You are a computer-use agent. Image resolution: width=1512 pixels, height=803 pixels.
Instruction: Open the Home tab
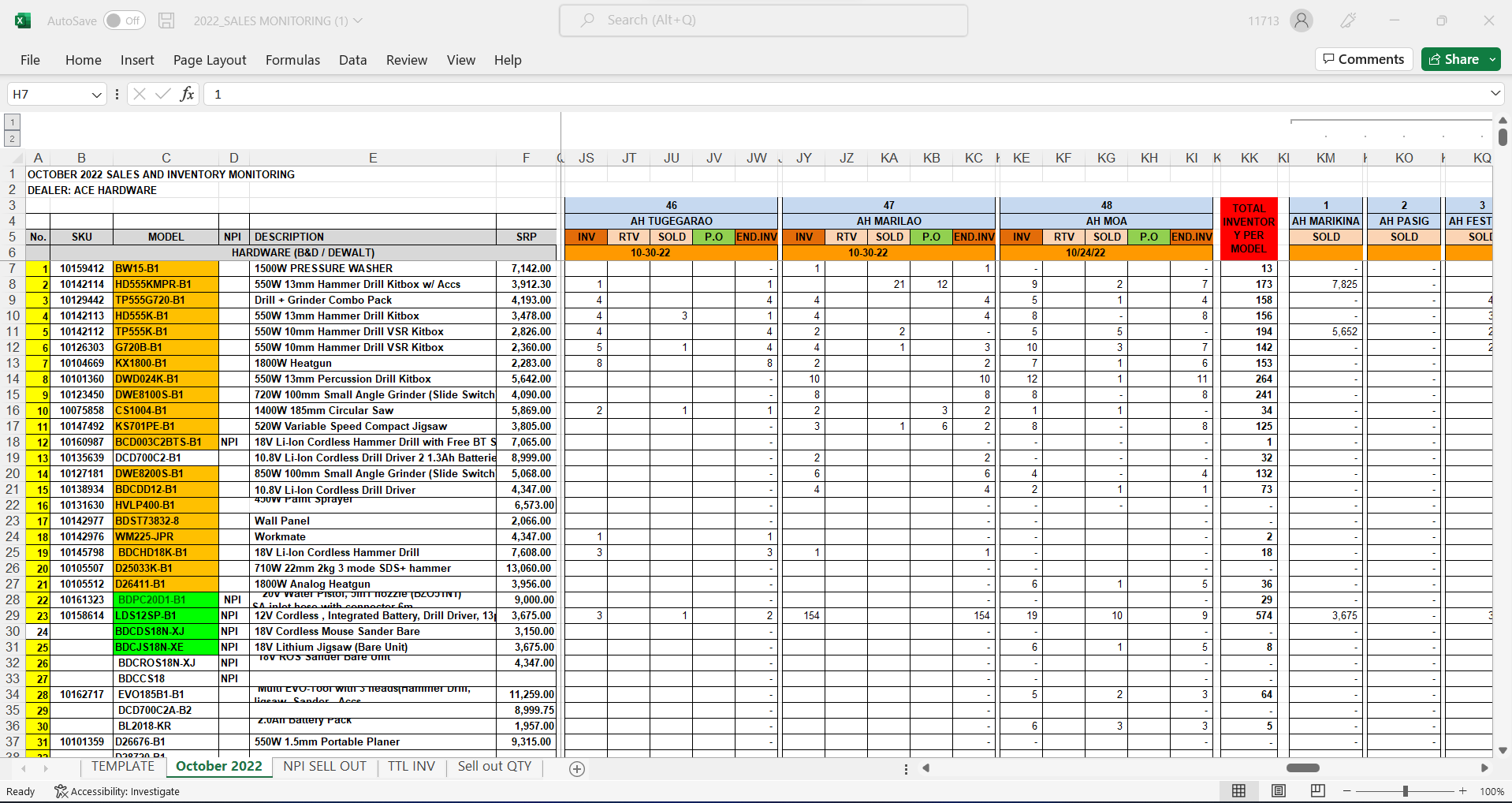(84, 60)
